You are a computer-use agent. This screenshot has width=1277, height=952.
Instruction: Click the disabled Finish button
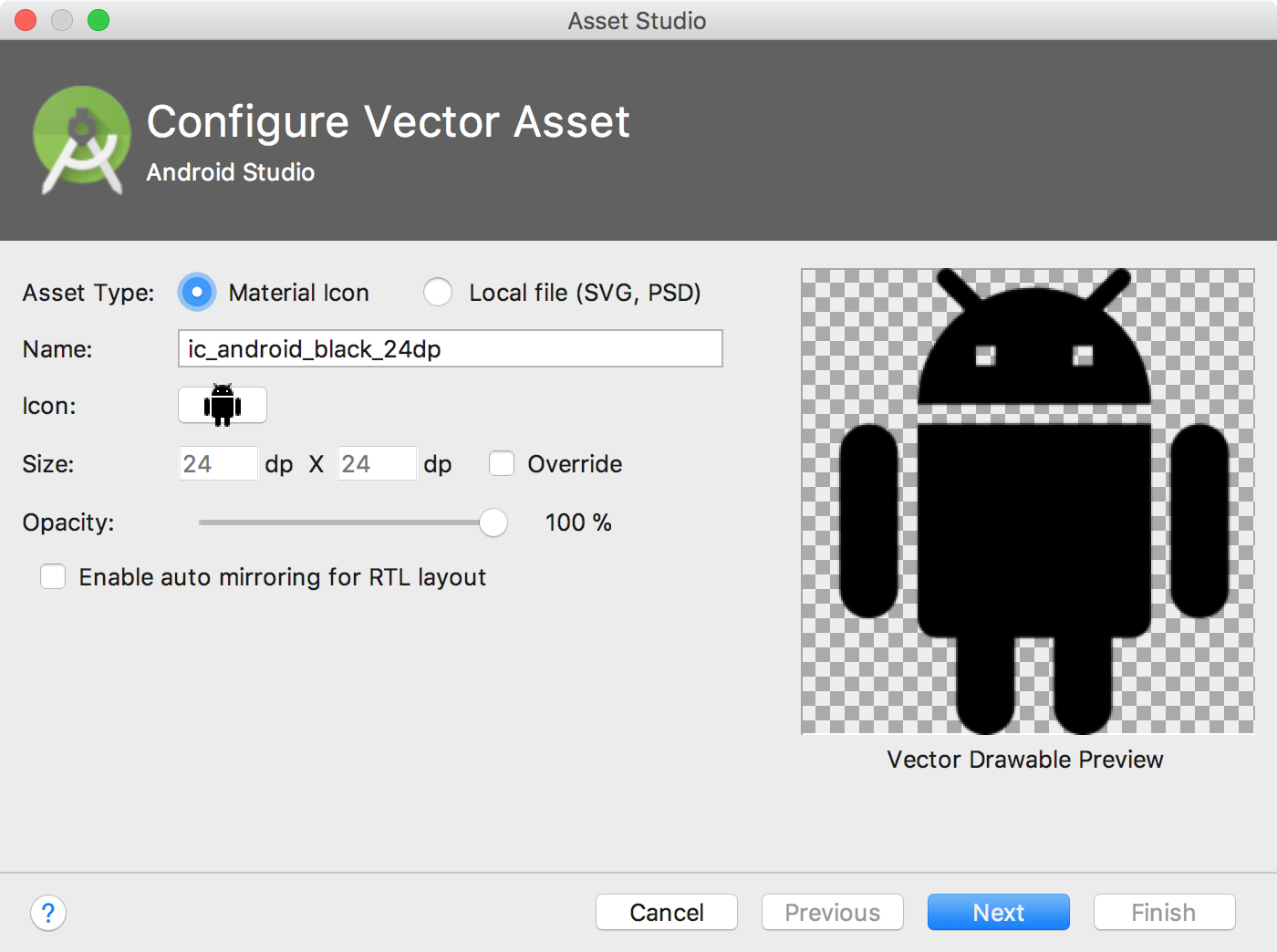coord(1165,912)
